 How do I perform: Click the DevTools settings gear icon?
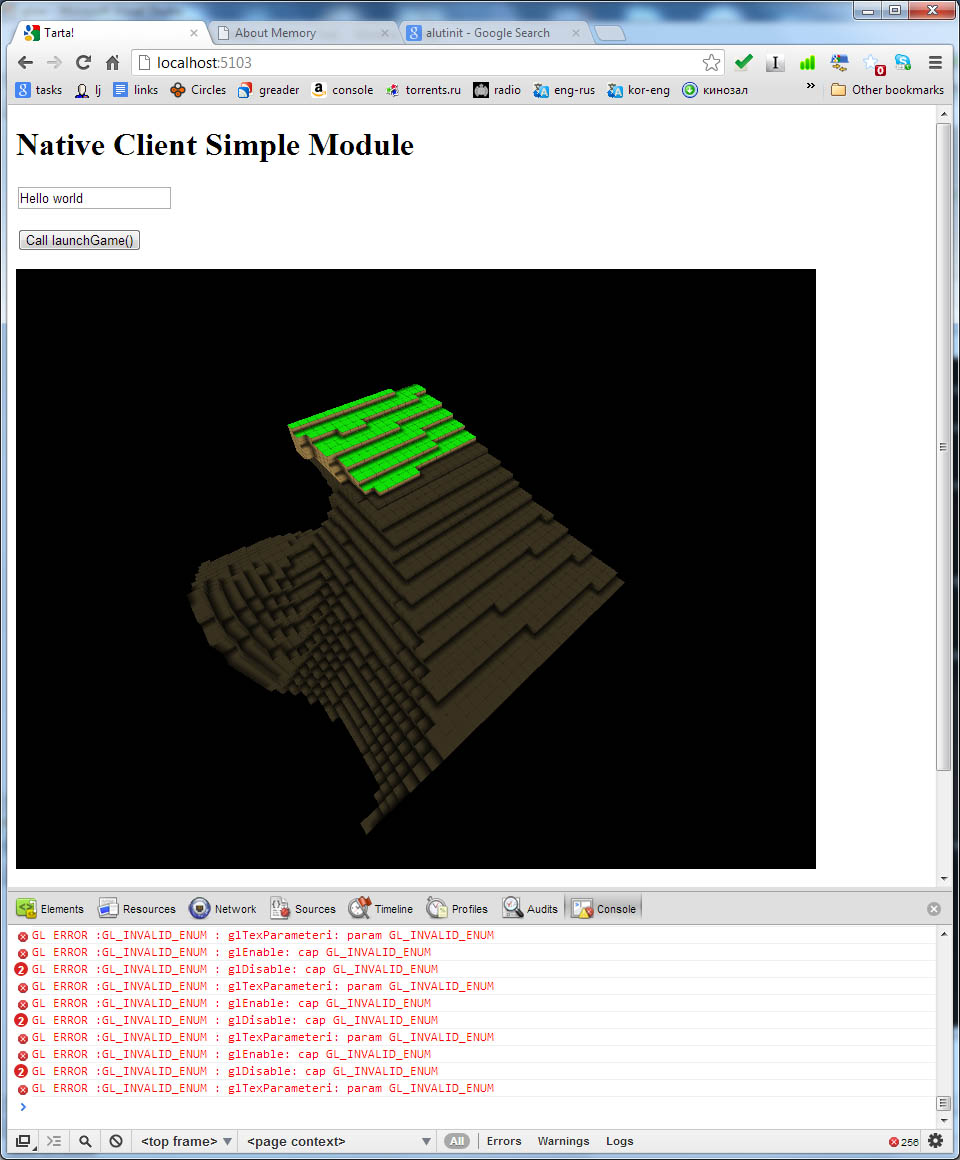click(935, 1141)
